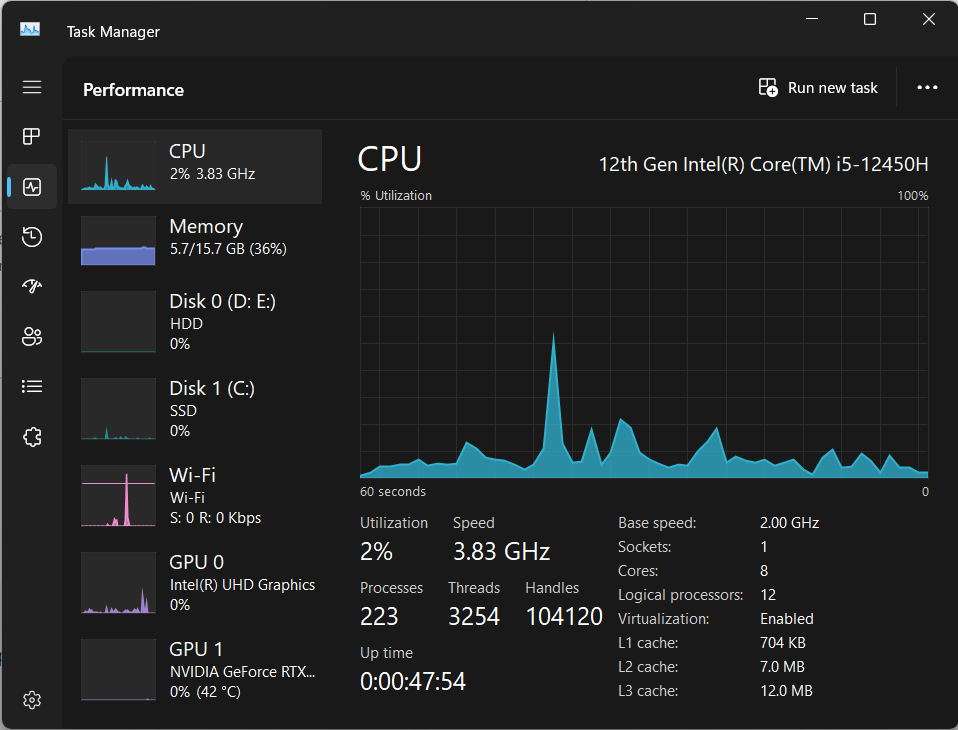The image size is (958, 730).
Task: Click the Run new task button
Action: click(818, 88)
